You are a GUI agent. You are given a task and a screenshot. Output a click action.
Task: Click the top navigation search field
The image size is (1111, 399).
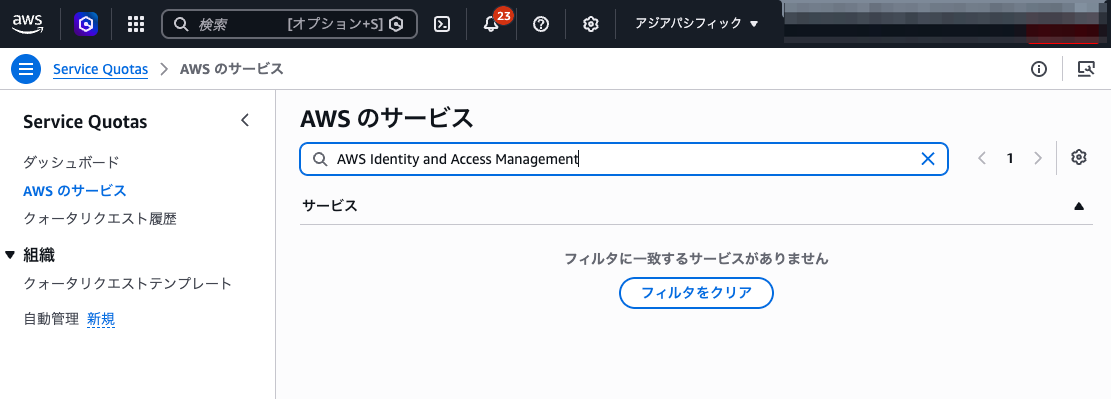[x=289, y=24]
